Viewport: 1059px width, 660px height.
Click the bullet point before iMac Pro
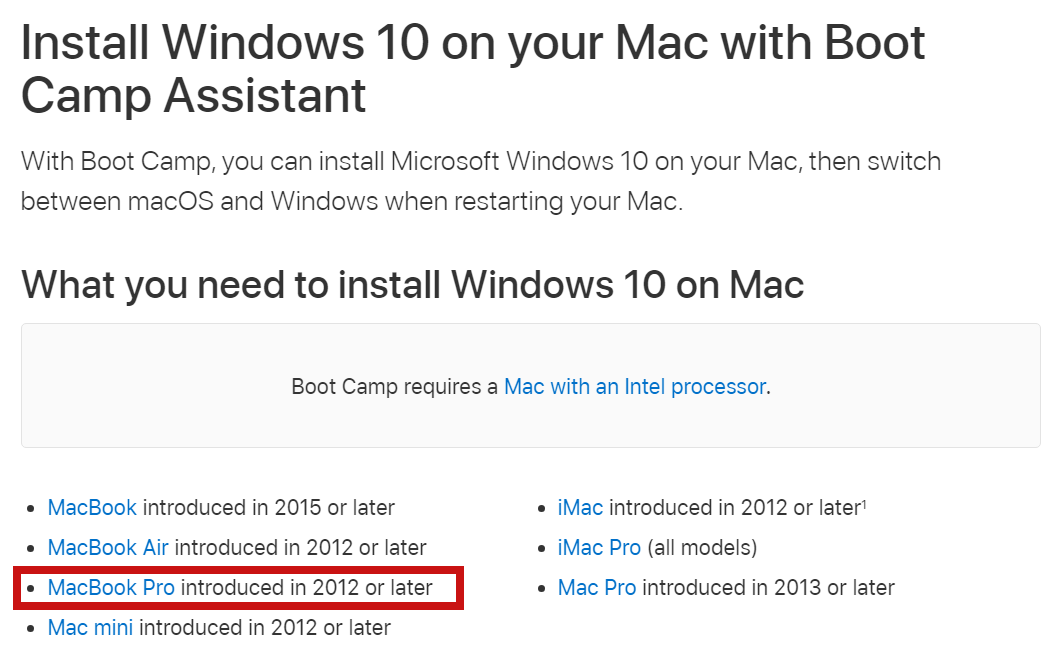point(540,549)
